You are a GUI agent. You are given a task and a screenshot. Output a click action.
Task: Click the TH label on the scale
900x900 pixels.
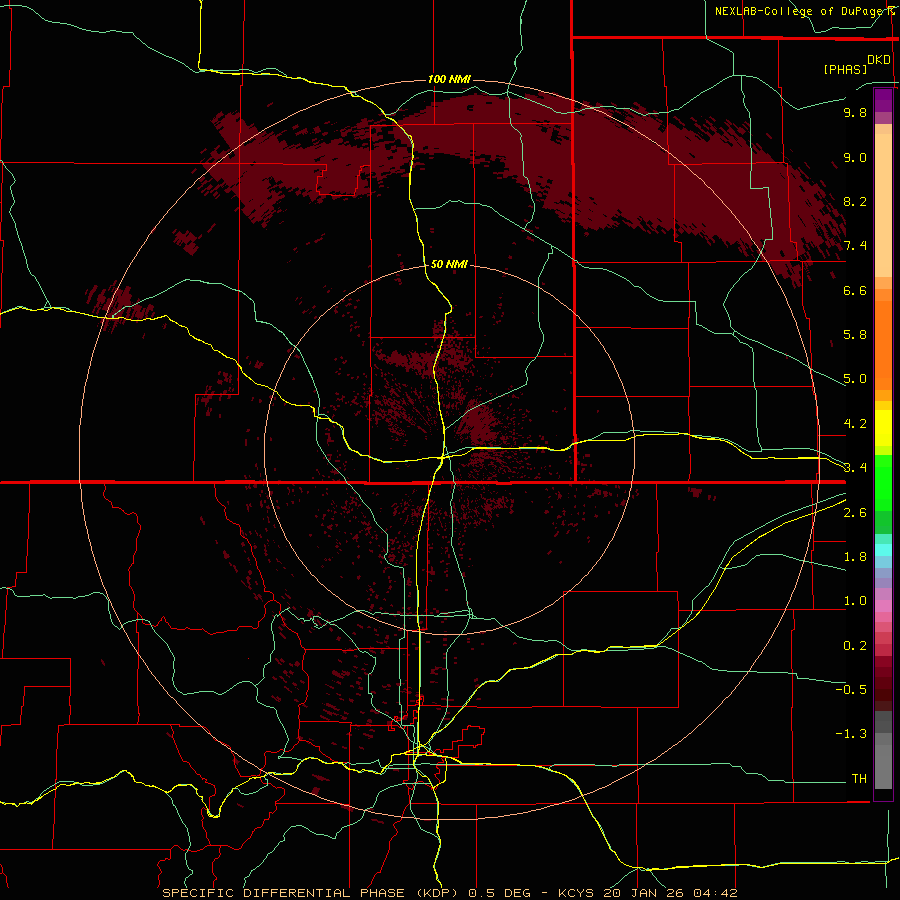(x=859, y=779)
